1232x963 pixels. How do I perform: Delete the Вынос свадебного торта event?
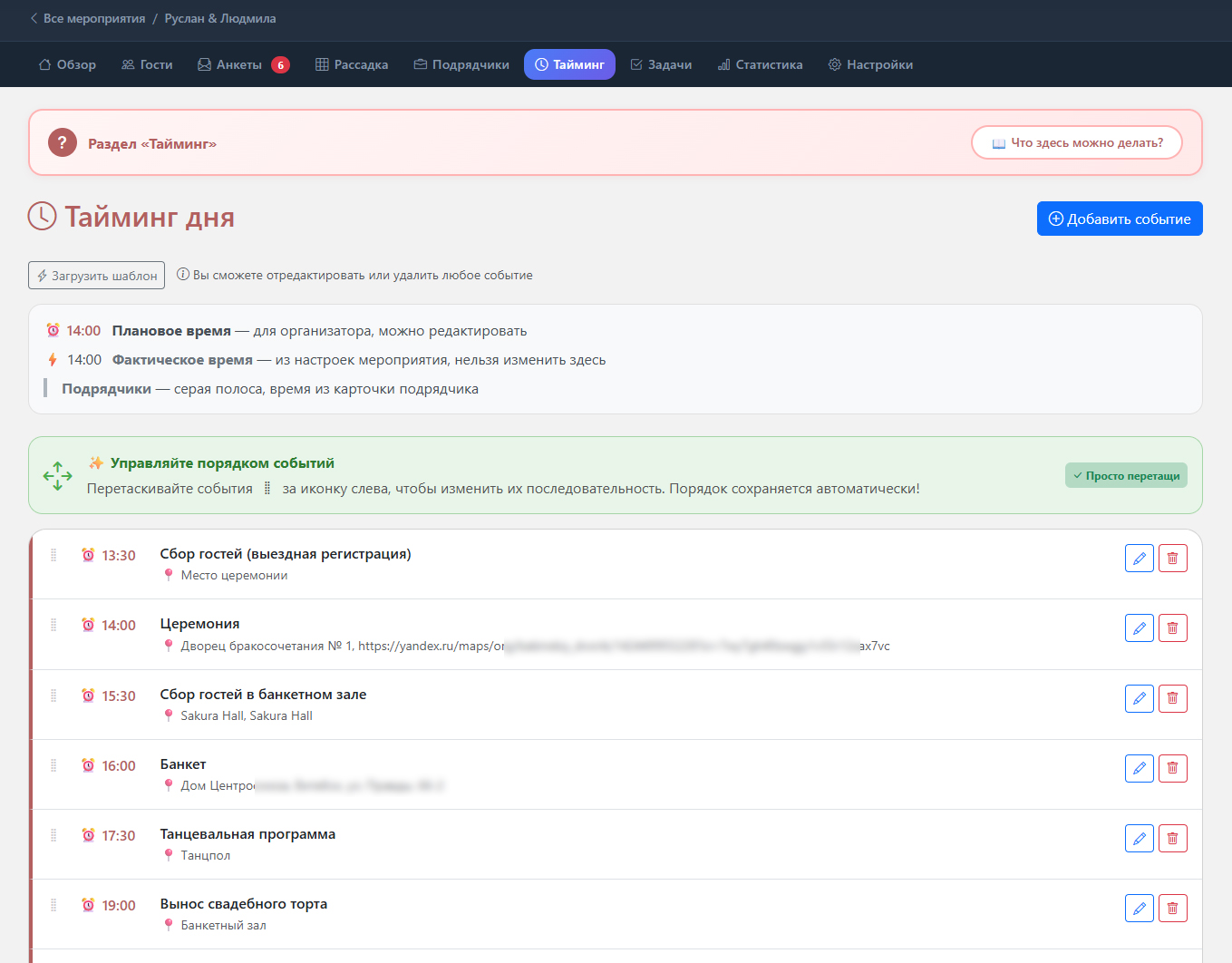pos(1172,908)
